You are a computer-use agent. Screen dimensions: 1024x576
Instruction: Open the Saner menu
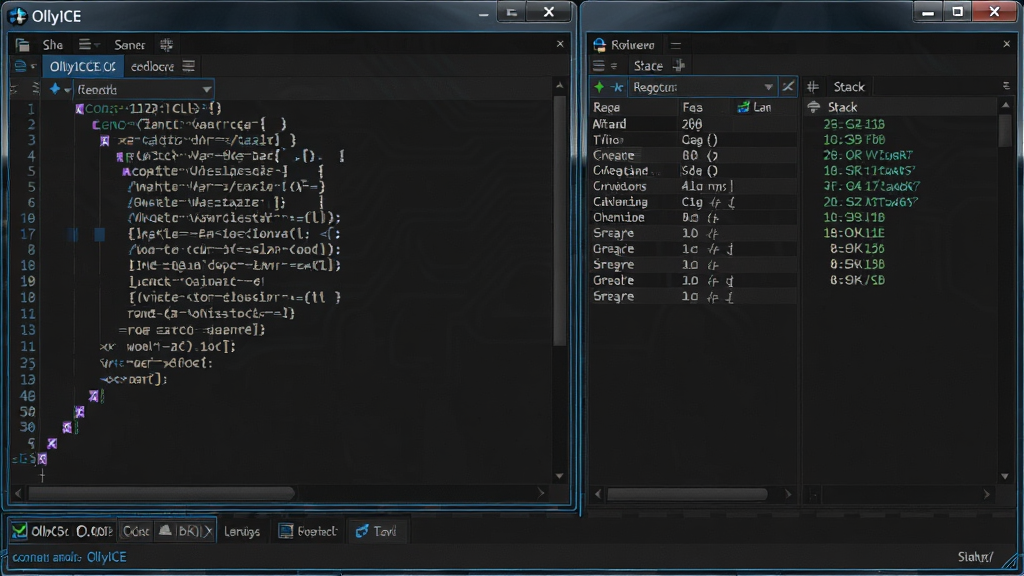(129, 45)
